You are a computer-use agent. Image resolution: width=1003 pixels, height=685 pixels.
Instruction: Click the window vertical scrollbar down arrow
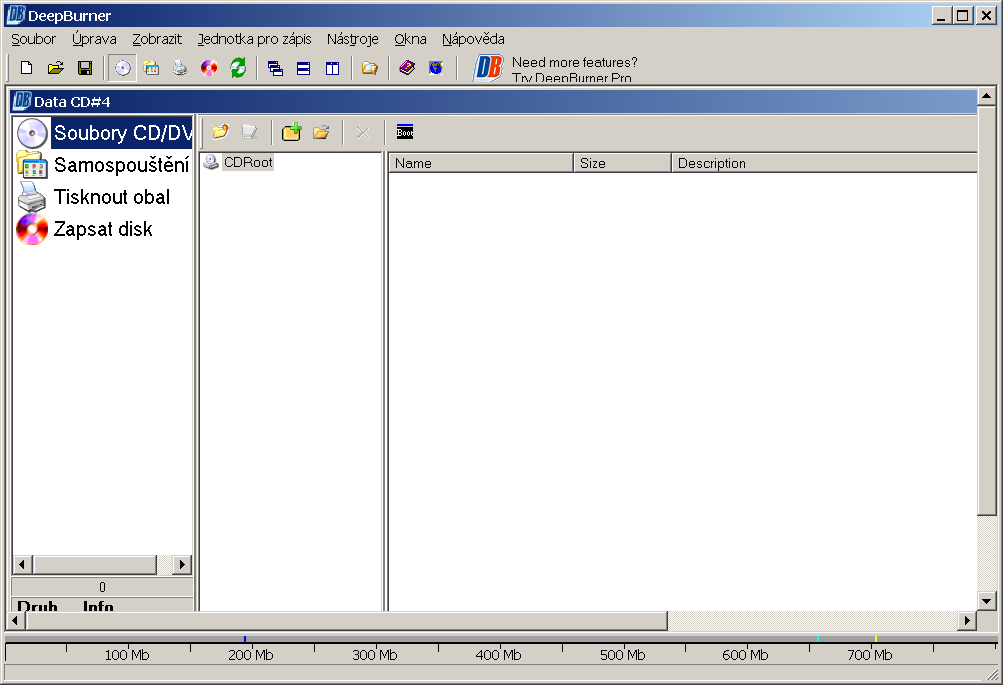(986, 601)
